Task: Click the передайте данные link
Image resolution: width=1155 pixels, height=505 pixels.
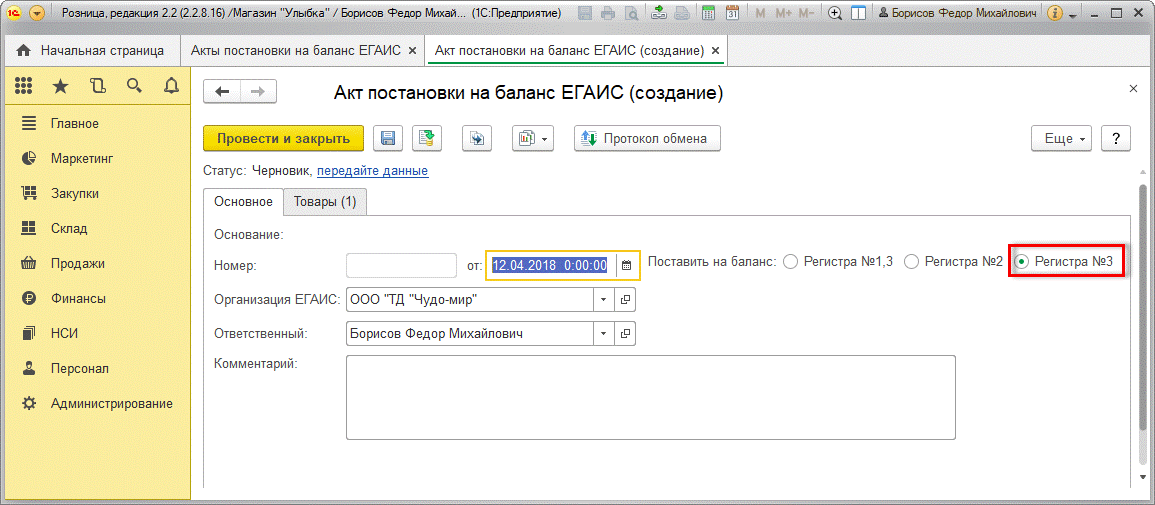Action: [x=373, y=171]
